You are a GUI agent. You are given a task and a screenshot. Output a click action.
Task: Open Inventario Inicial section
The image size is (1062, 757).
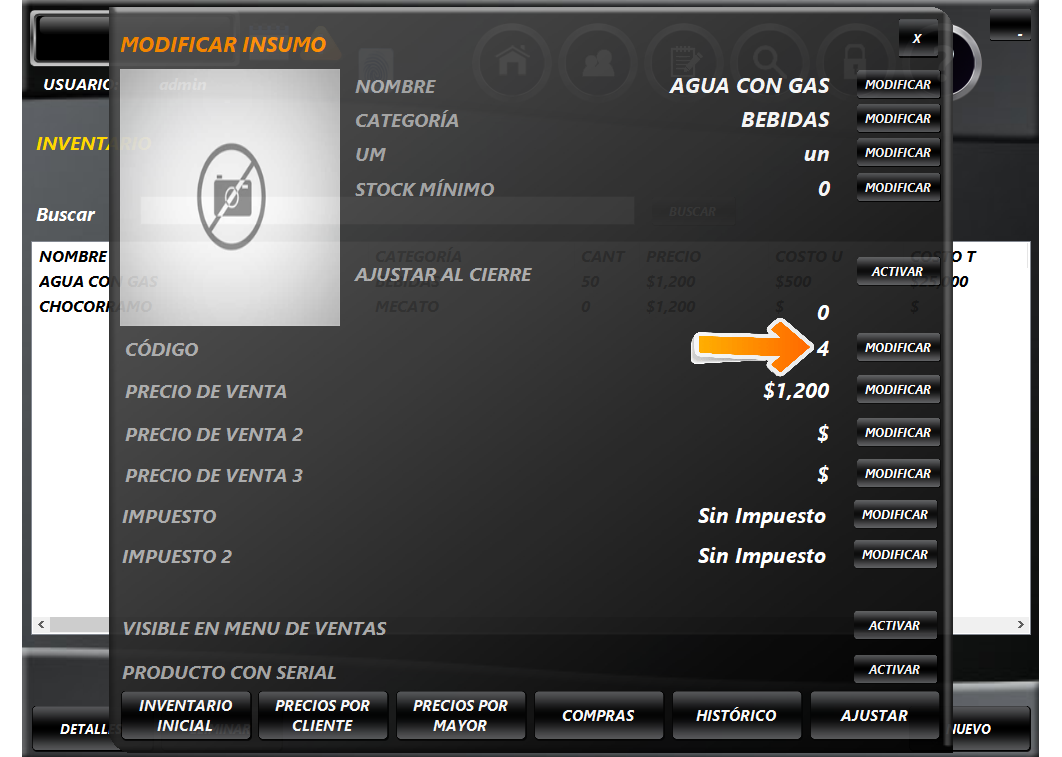tap(185, 716)
